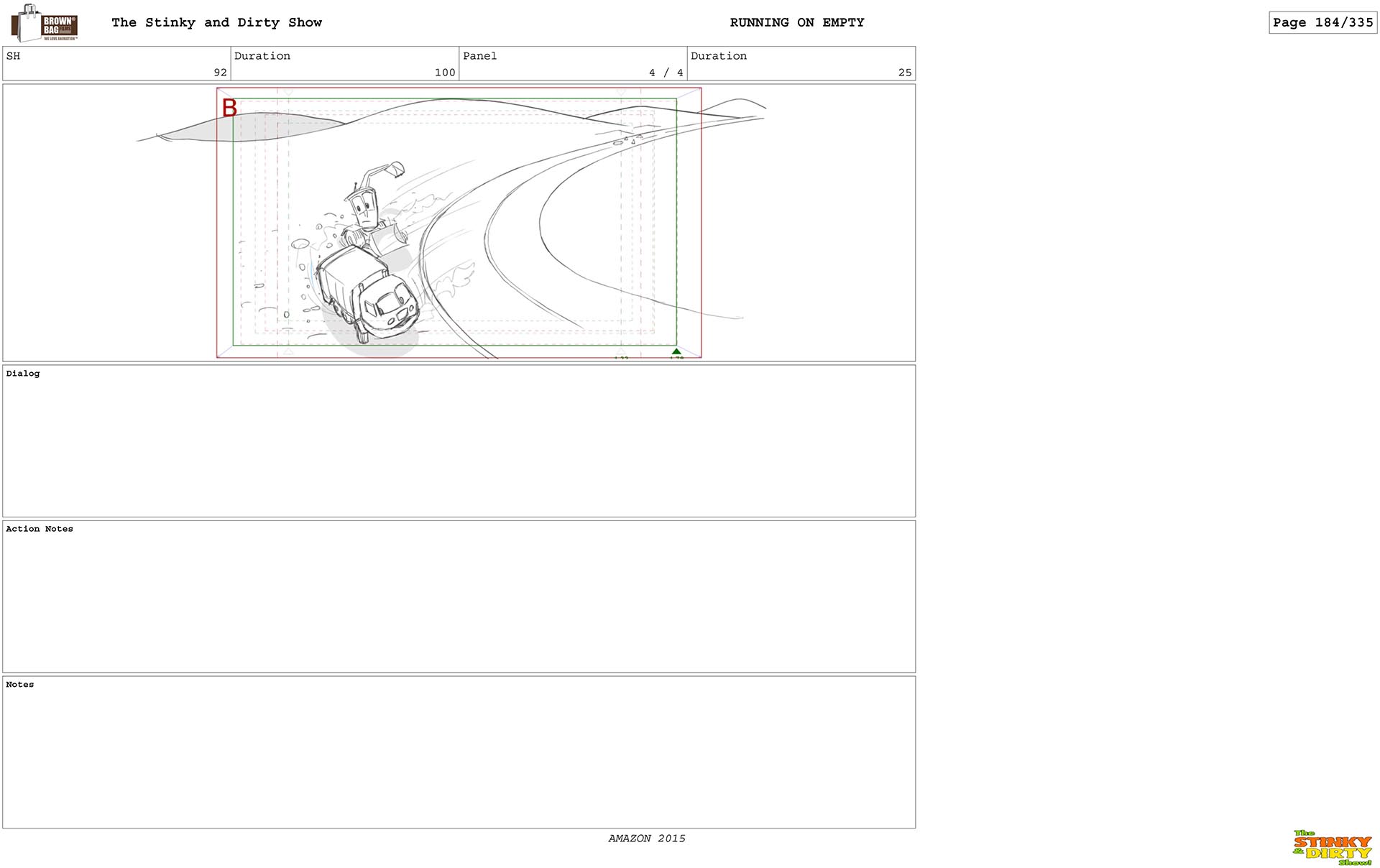1380x868 pixels.
Task: Click the storyboard panel sketch of the trucks
Action: (459, 223)
